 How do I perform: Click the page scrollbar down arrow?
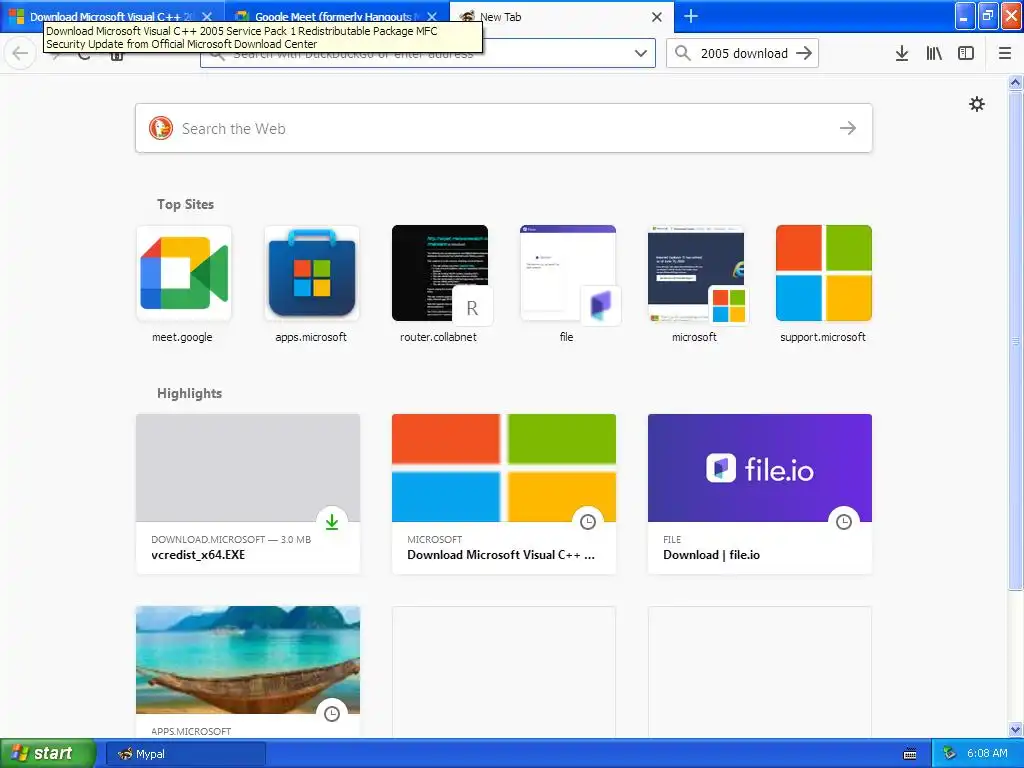tap(1016, 730)
